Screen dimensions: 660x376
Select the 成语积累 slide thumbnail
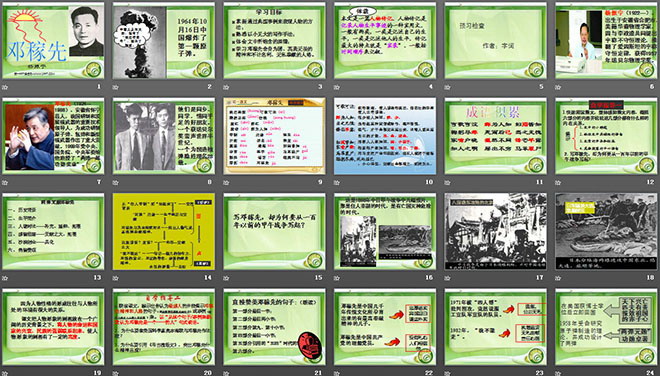(x=496, y=136)
